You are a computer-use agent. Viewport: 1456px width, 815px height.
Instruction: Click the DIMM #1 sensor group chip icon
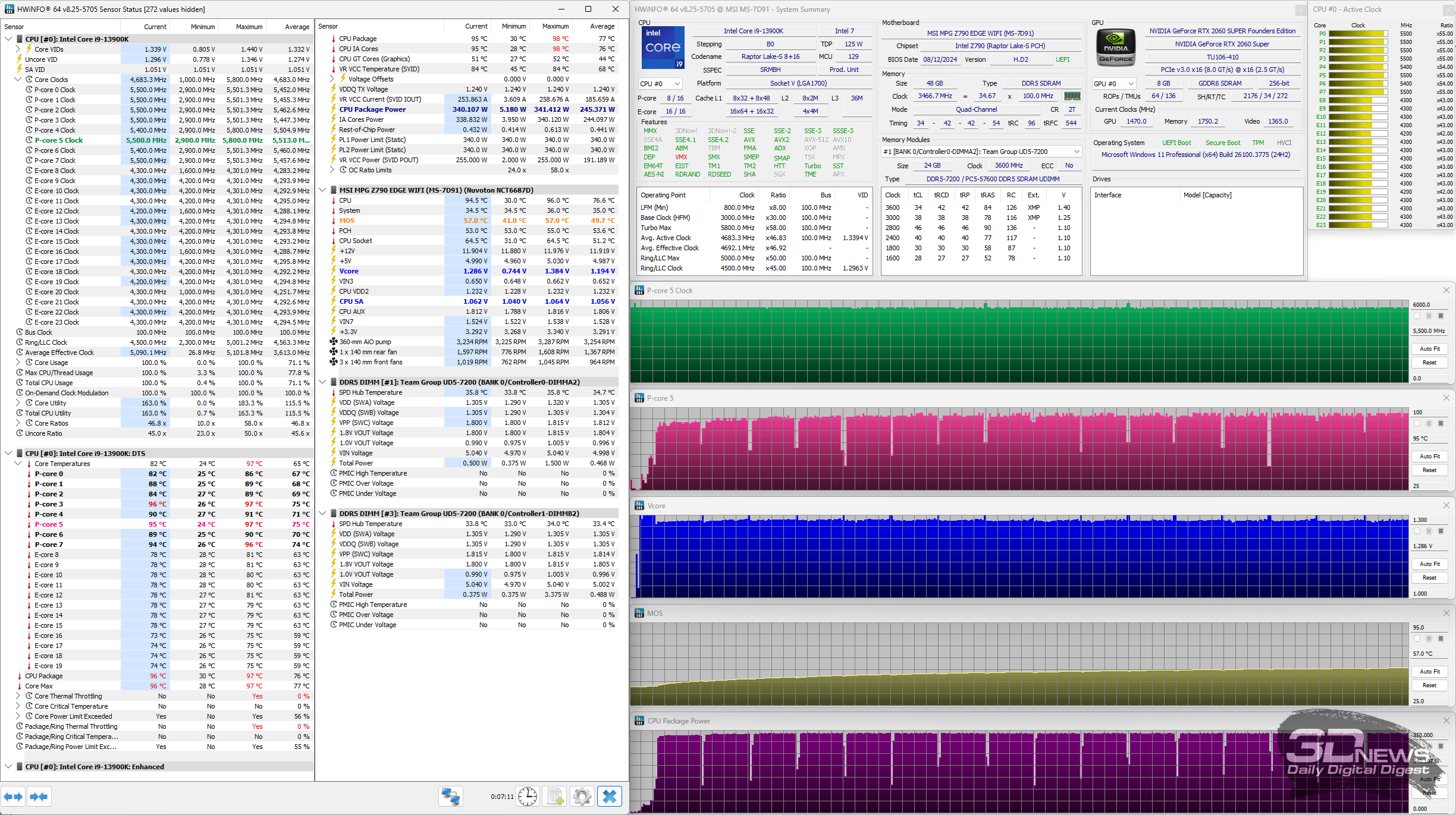click(x=333, y=382)
